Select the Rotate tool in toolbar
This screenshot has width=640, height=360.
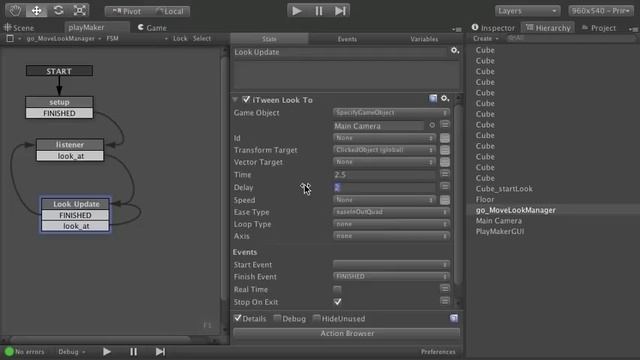[58, 10]
